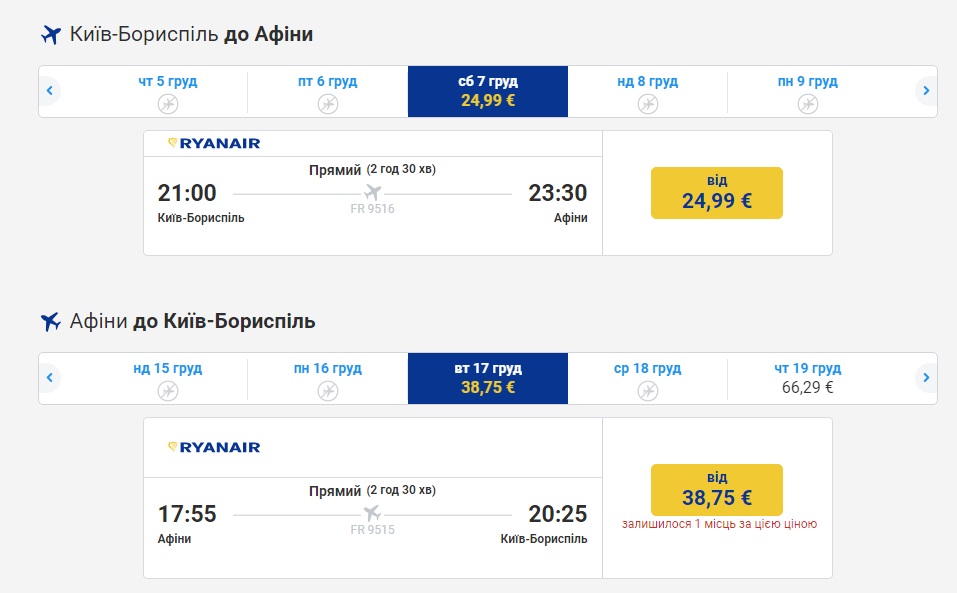Show later outbound dates with right arrow

click(x=926, y=91)
